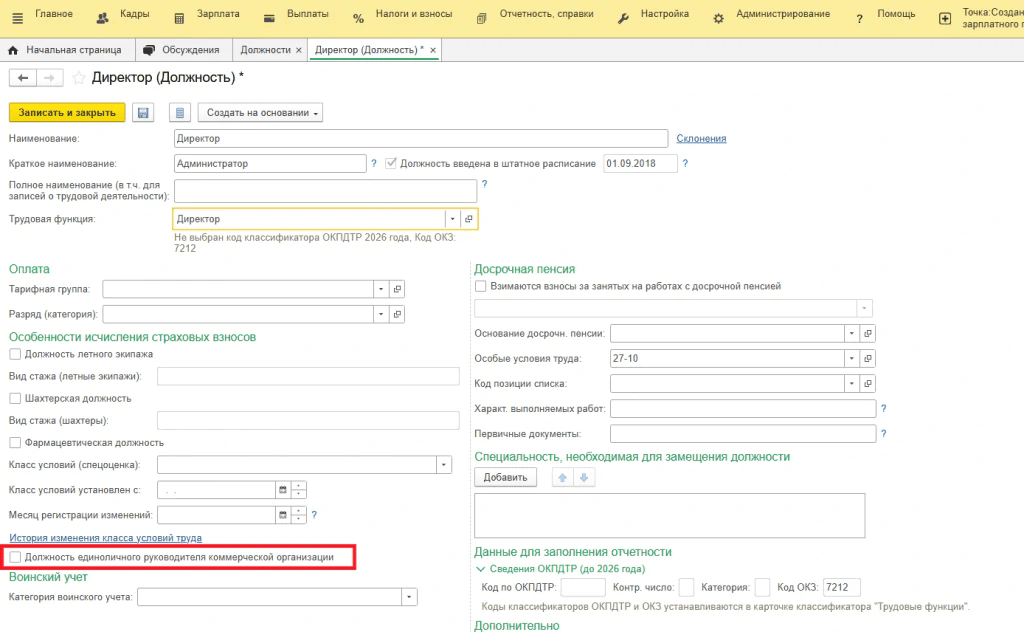Viewport: 1024px width, 632px height.
Task: Open the Кадры menu
Action: point(123,16)
